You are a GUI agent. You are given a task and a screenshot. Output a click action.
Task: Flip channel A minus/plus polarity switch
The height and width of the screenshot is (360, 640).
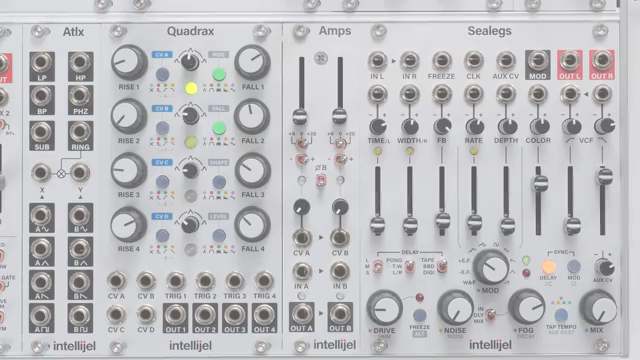[302, 159]
